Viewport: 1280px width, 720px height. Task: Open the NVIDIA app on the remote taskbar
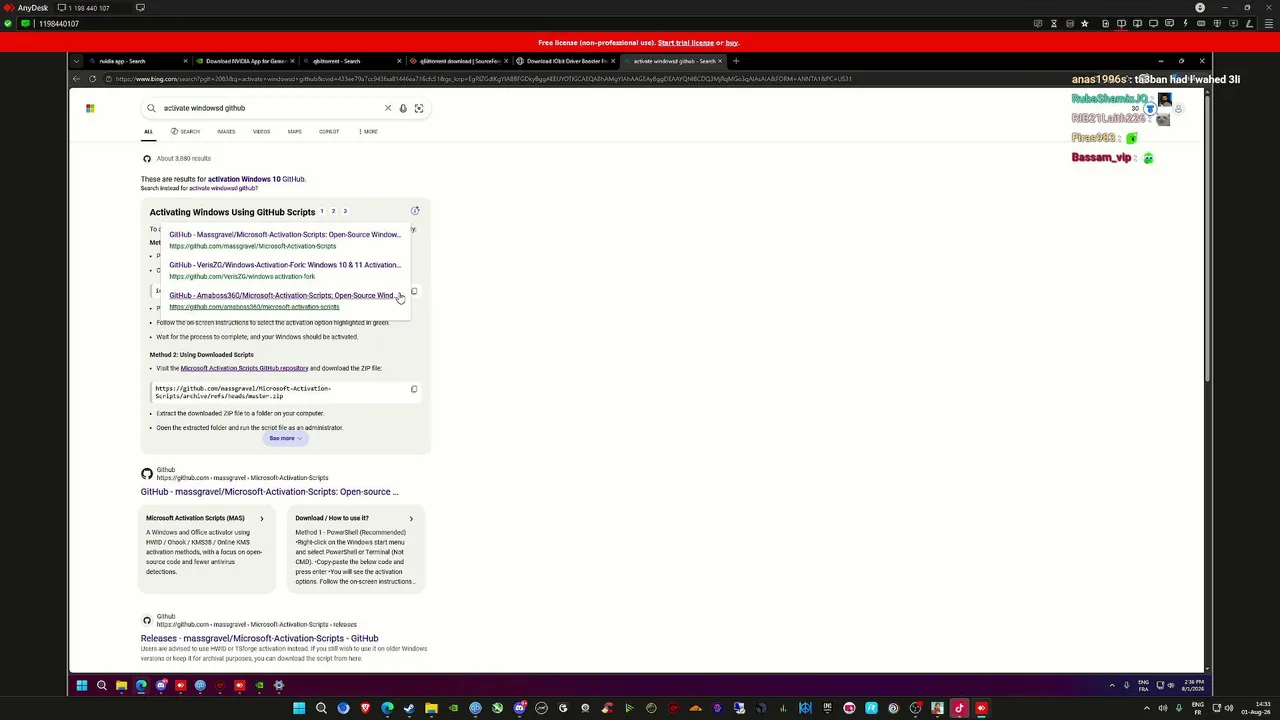[x=259, y=685]
